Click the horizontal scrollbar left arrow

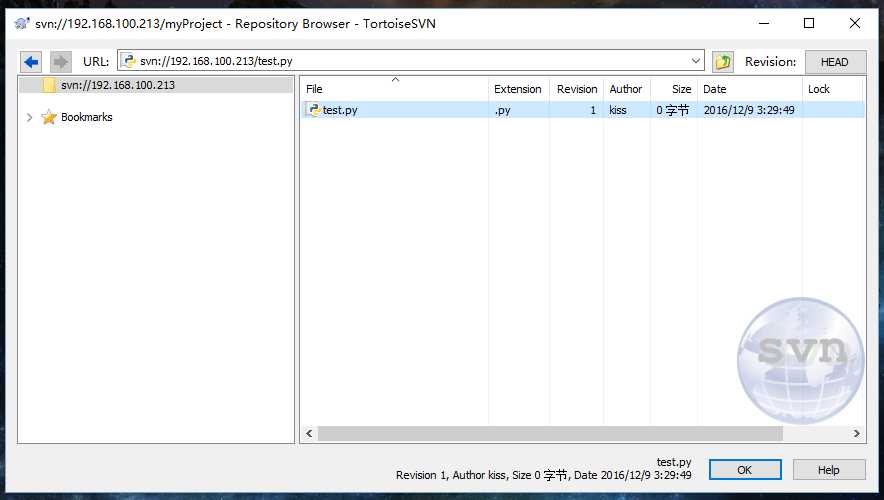[309, 433]
